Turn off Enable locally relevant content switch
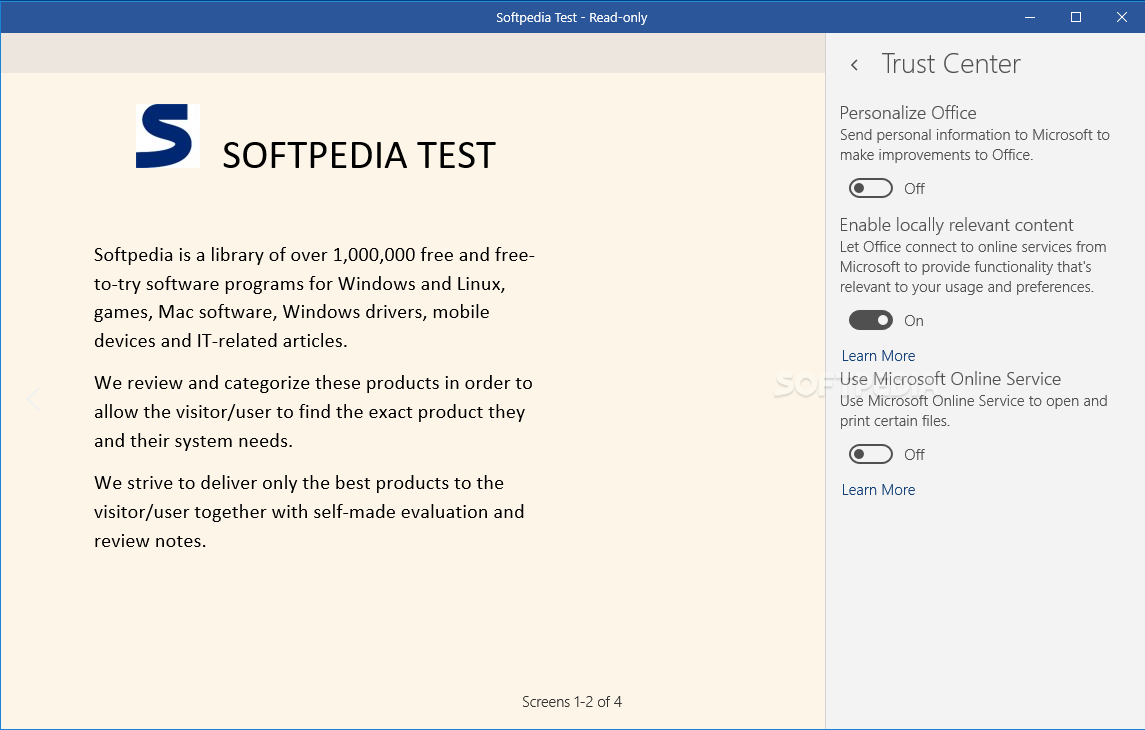The width and height of the screenshot is (1145, 730). [870, 320]
